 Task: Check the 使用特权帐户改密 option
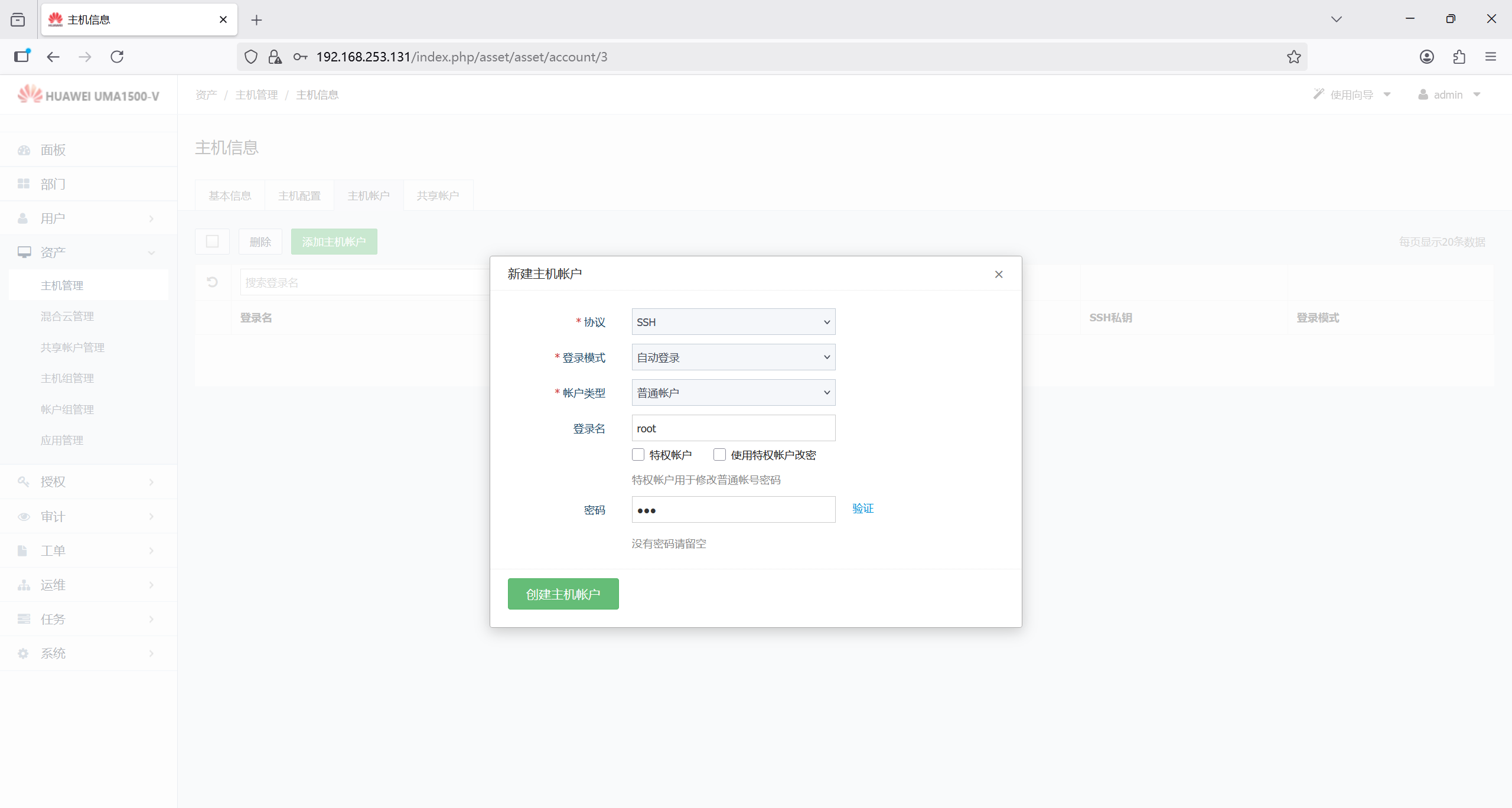(719, 454)
